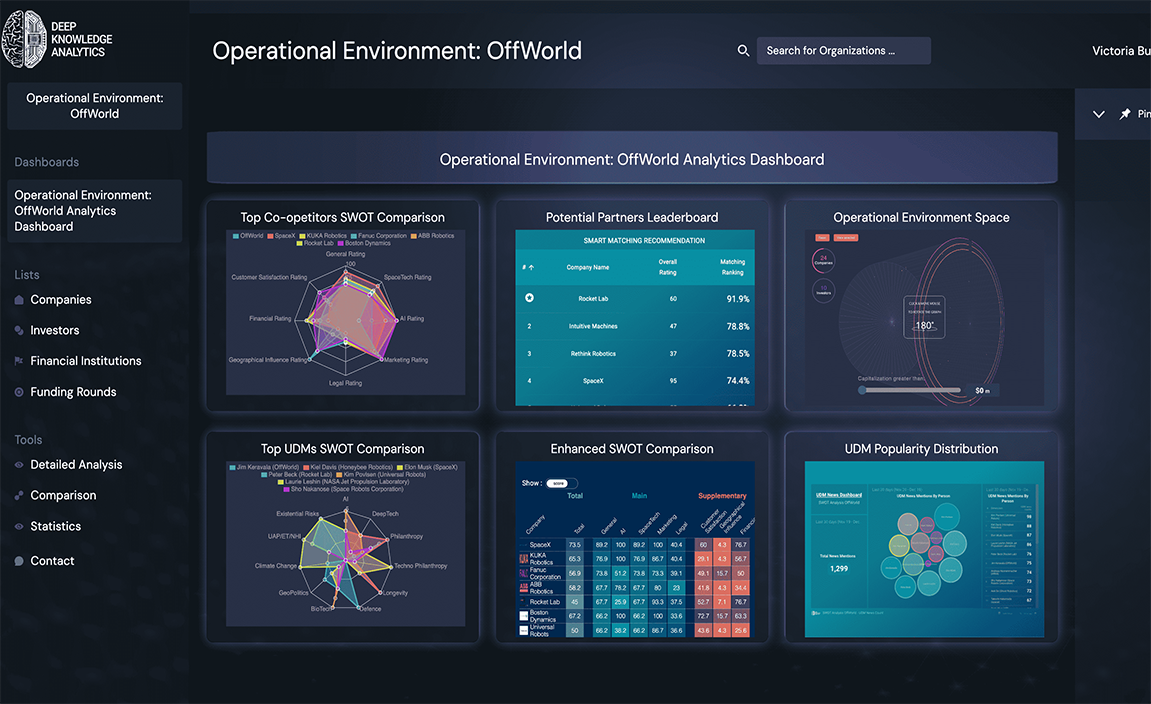This screenshot has height=704, width=1151.
Task: Click the pin icon in right panel
Action: point(1125,115)
